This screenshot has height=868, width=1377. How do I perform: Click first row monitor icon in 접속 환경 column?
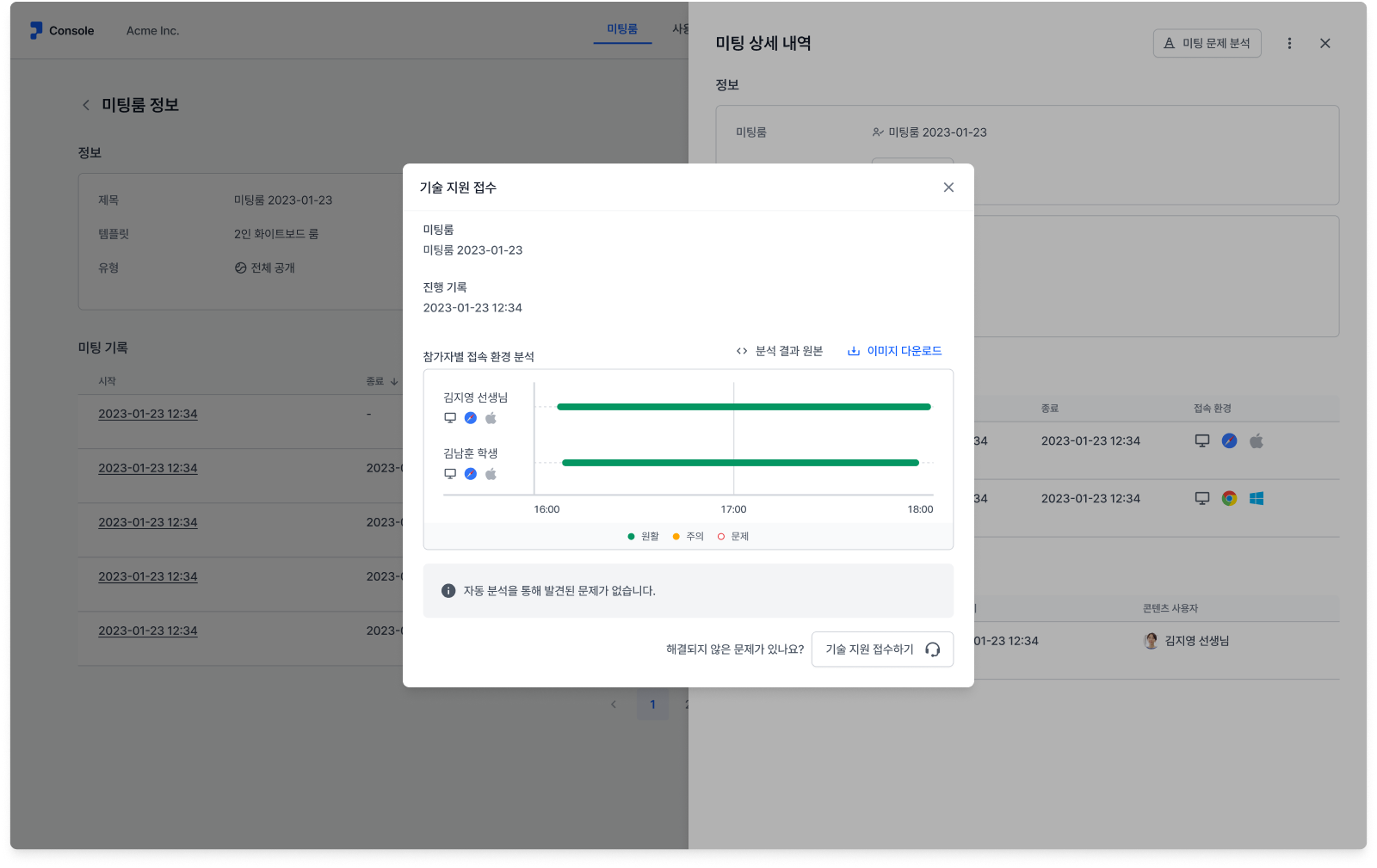[1202, 441]
